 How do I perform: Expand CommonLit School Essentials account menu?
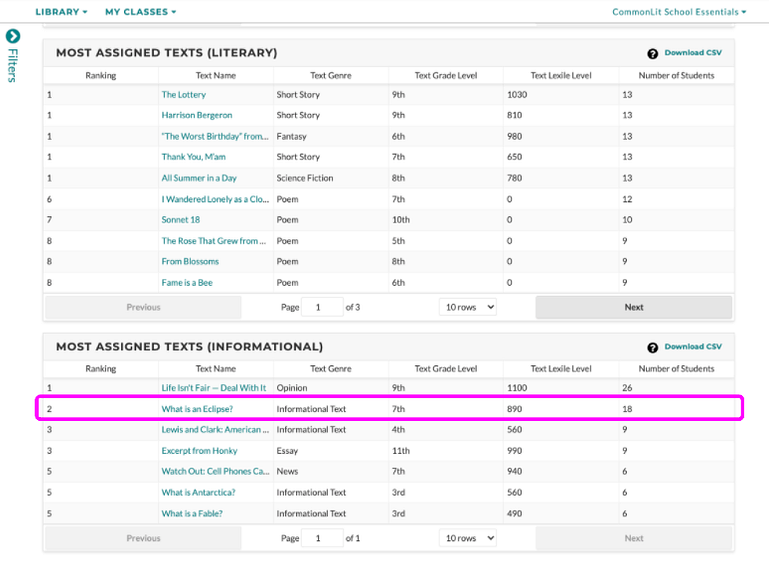pos(679,12)
